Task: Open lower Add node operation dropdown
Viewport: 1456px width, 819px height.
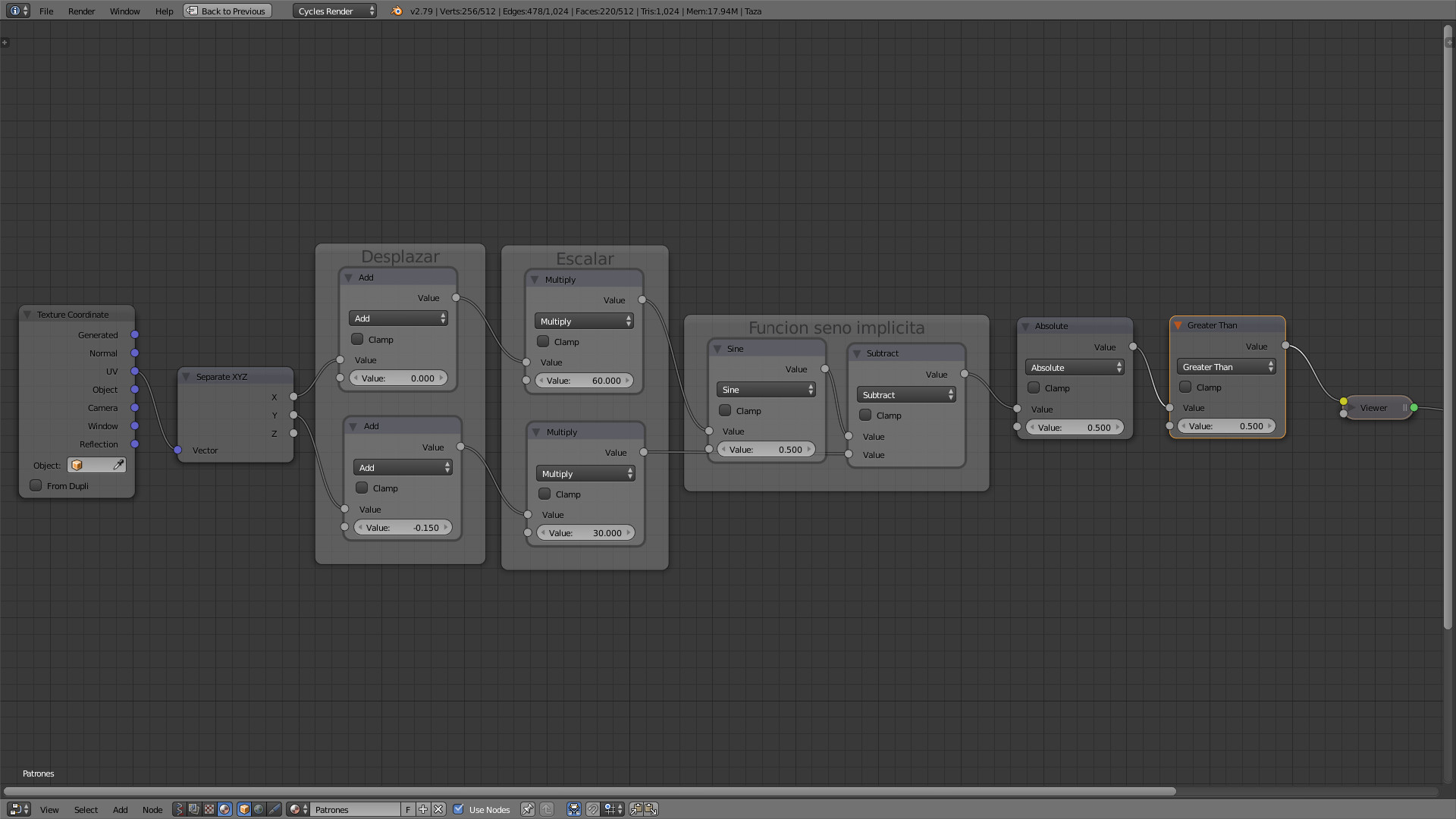Action: [x=403, y=468]
